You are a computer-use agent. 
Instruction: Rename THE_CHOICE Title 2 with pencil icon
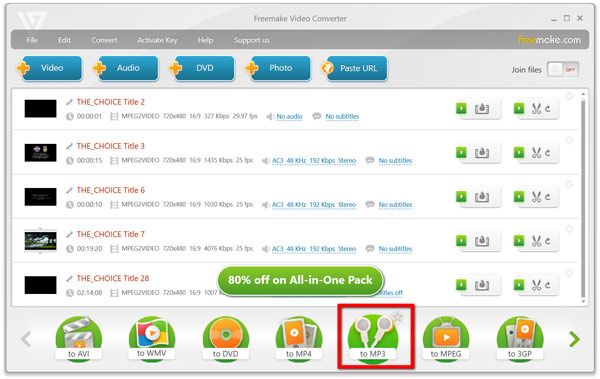69,102
